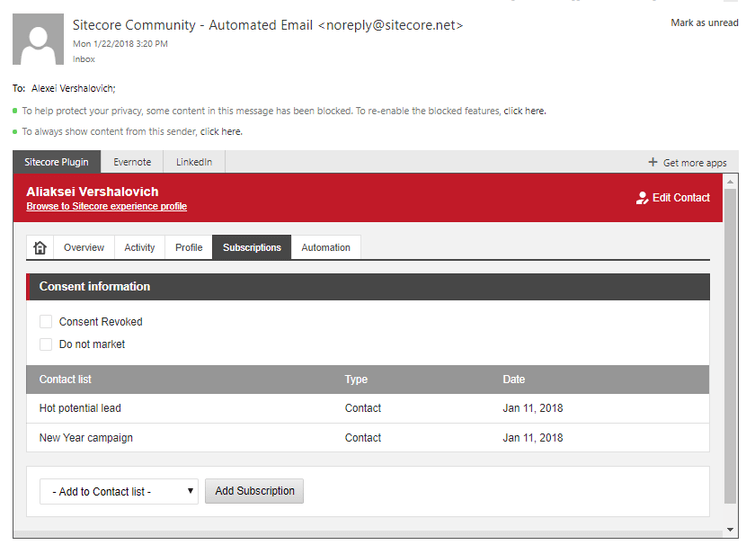Image resolution: width=746 pixels, height=545 pixels.
Task: Click the Edit Contact person icon
Action: (642, 198)
